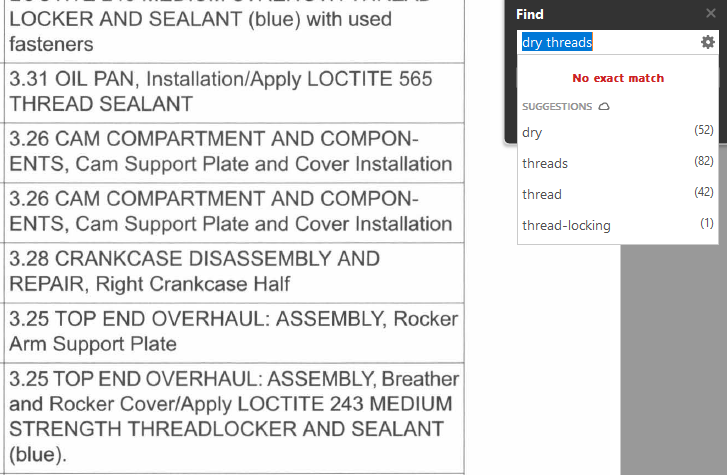Close the Find panel
This screenshot has width=727, height=475.
pos(710,14)
